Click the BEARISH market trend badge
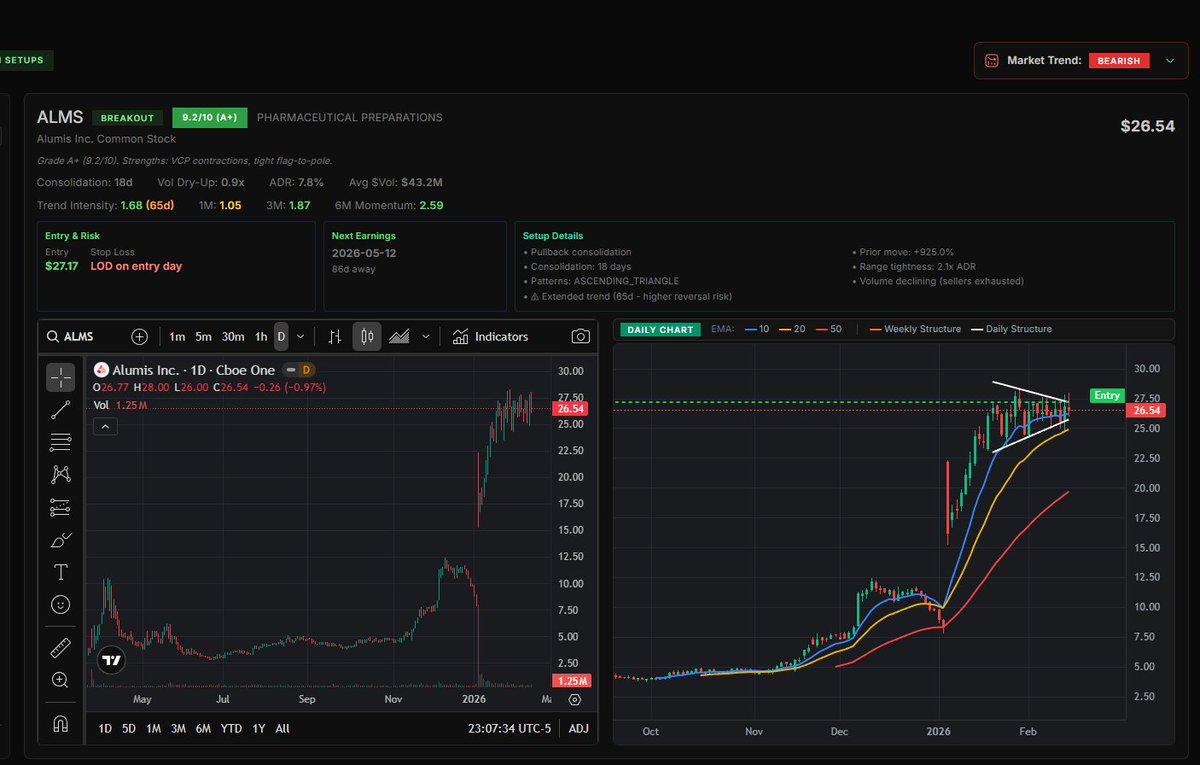The height and width of the screenshot is (765, 1200). pos(1119,60)
